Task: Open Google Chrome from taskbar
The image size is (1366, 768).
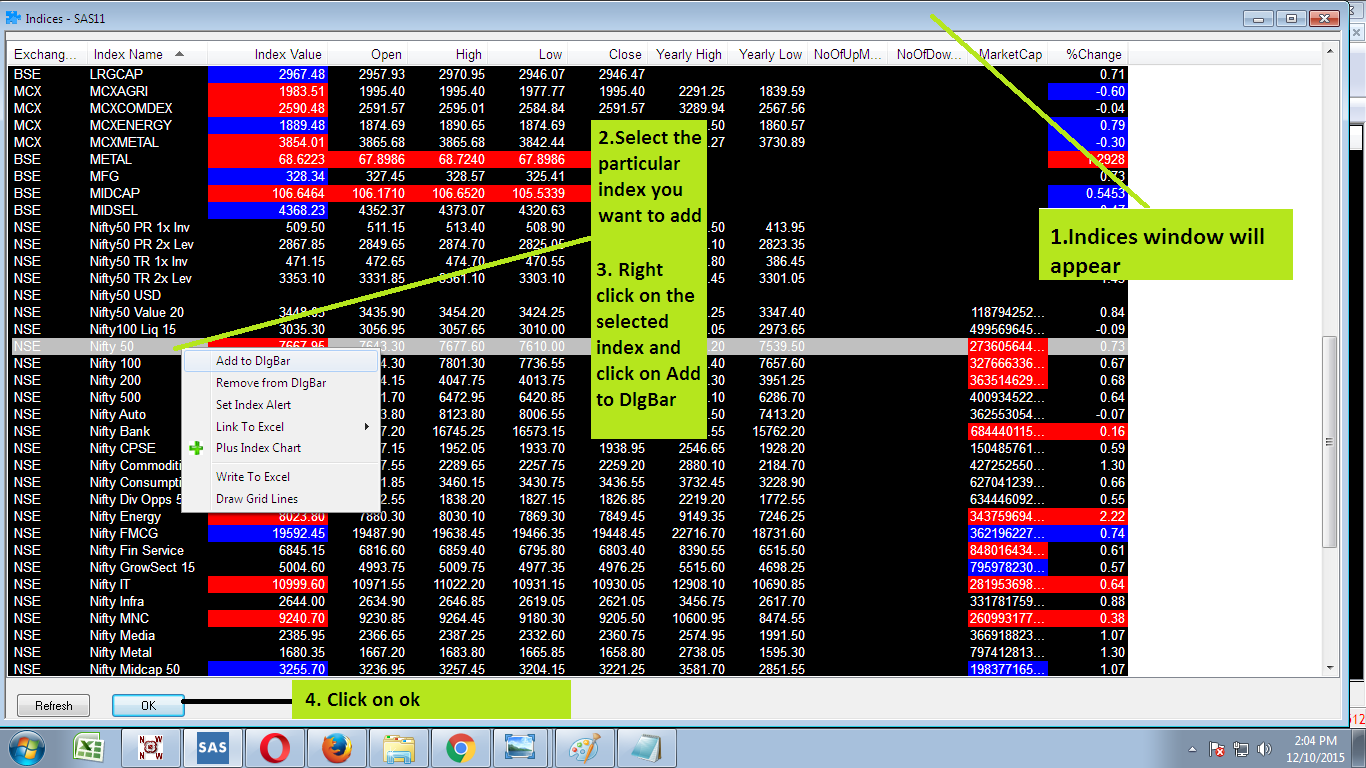Action: 461,748
